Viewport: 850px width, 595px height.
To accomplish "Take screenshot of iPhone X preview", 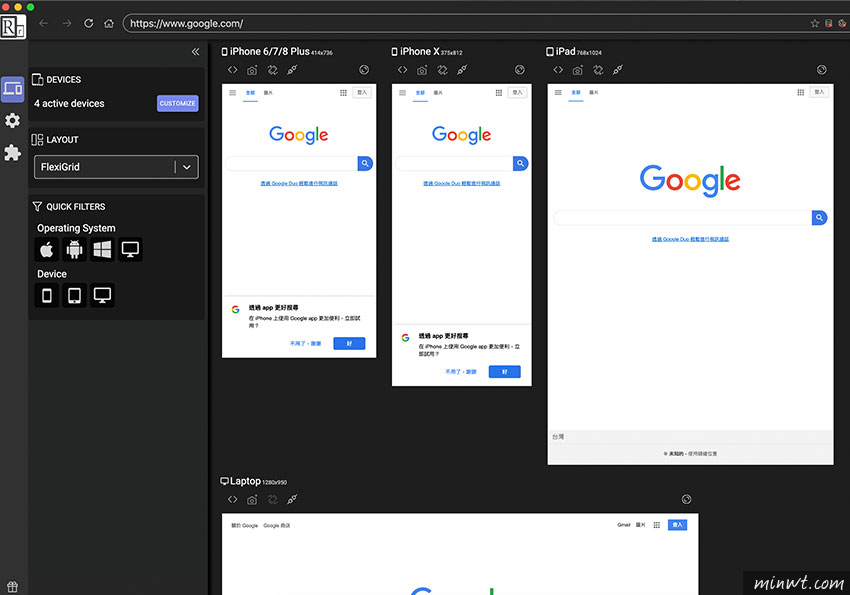I will pos(422,70).
